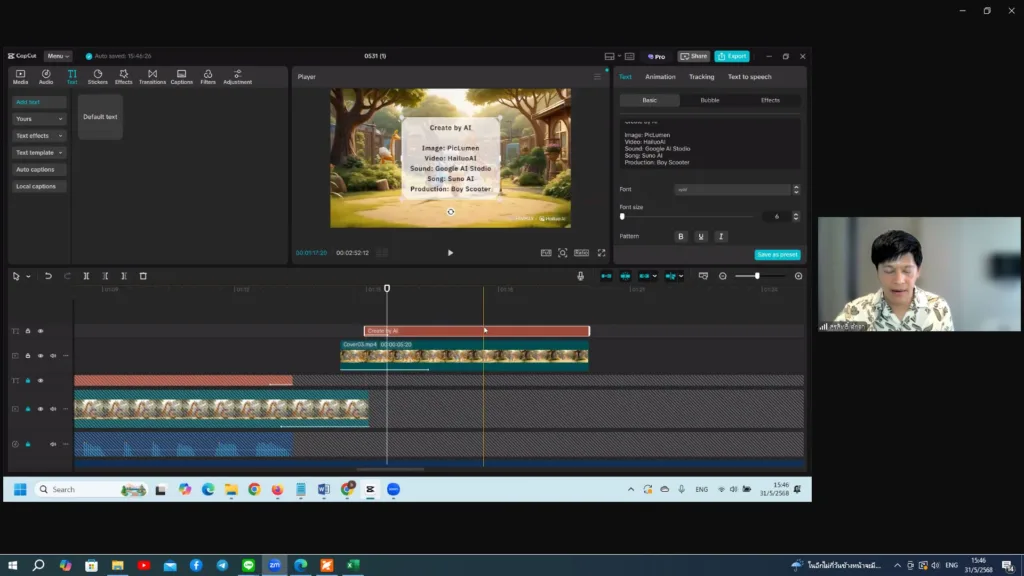The width and height of the screenshot is (1024, 576).
Task: Click the Effects icon in top toolbar
Action: tap(123, 76)
